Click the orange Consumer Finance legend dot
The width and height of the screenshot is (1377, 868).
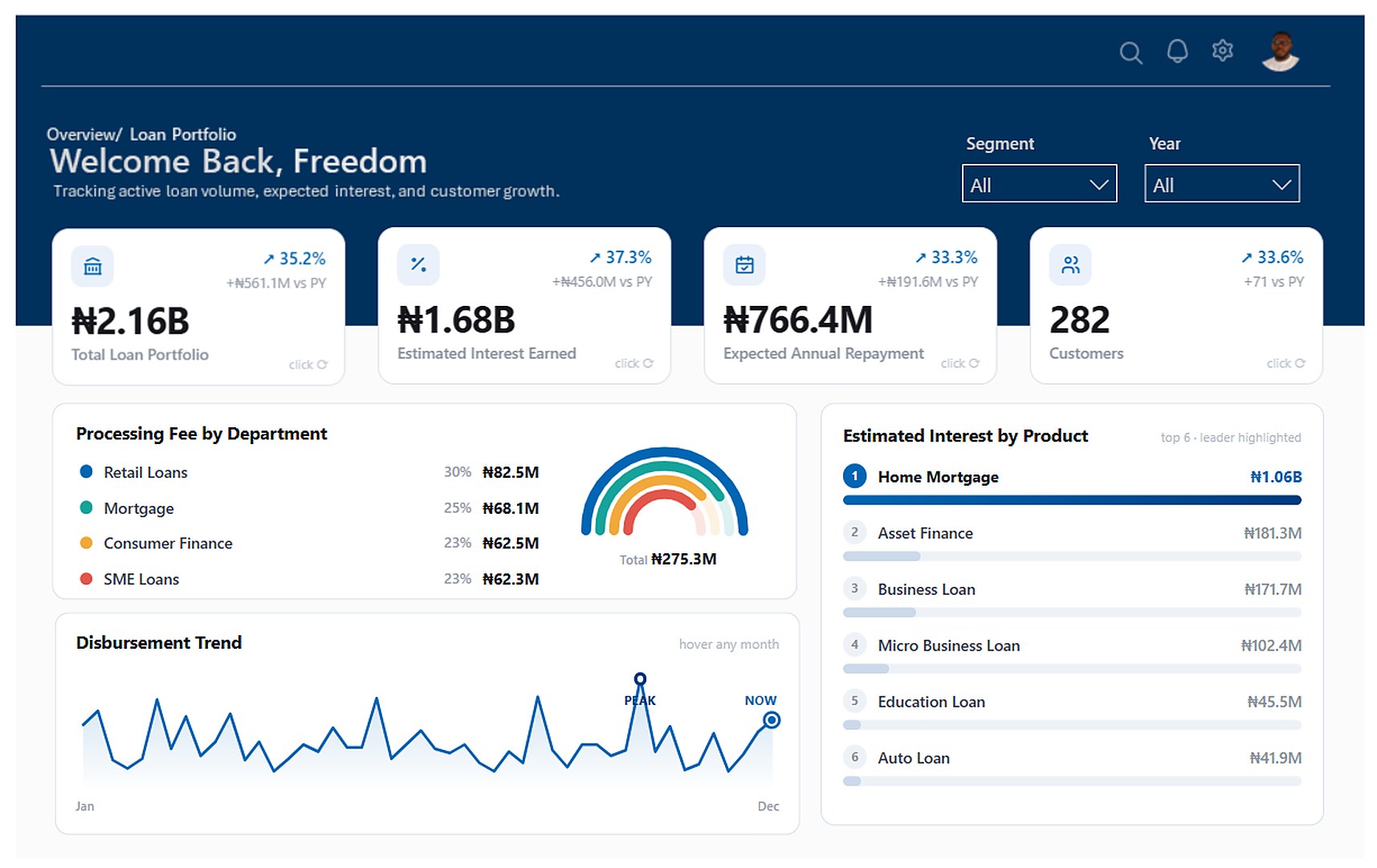(86, 543)
